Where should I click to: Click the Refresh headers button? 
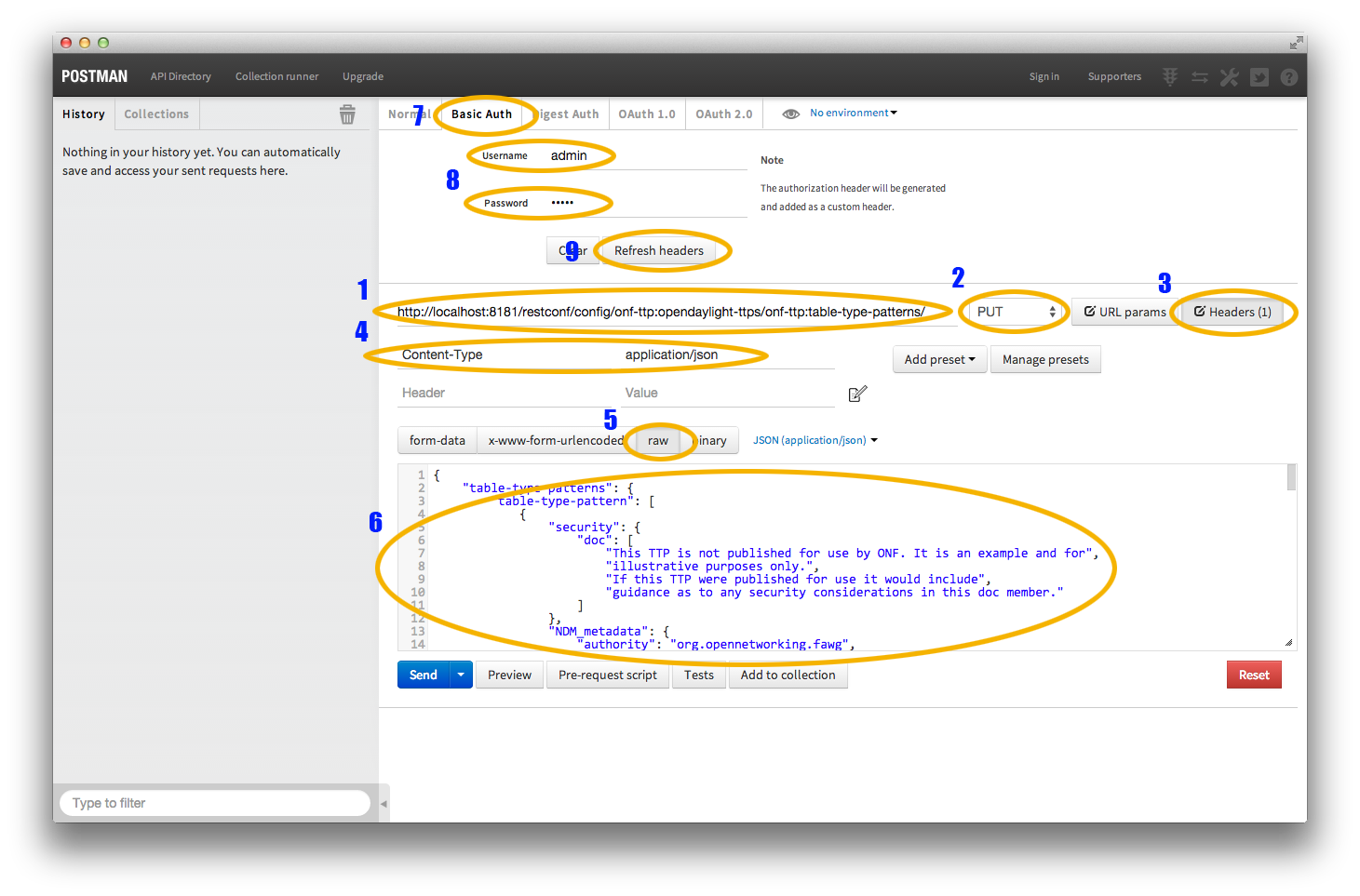pos(659,250)
